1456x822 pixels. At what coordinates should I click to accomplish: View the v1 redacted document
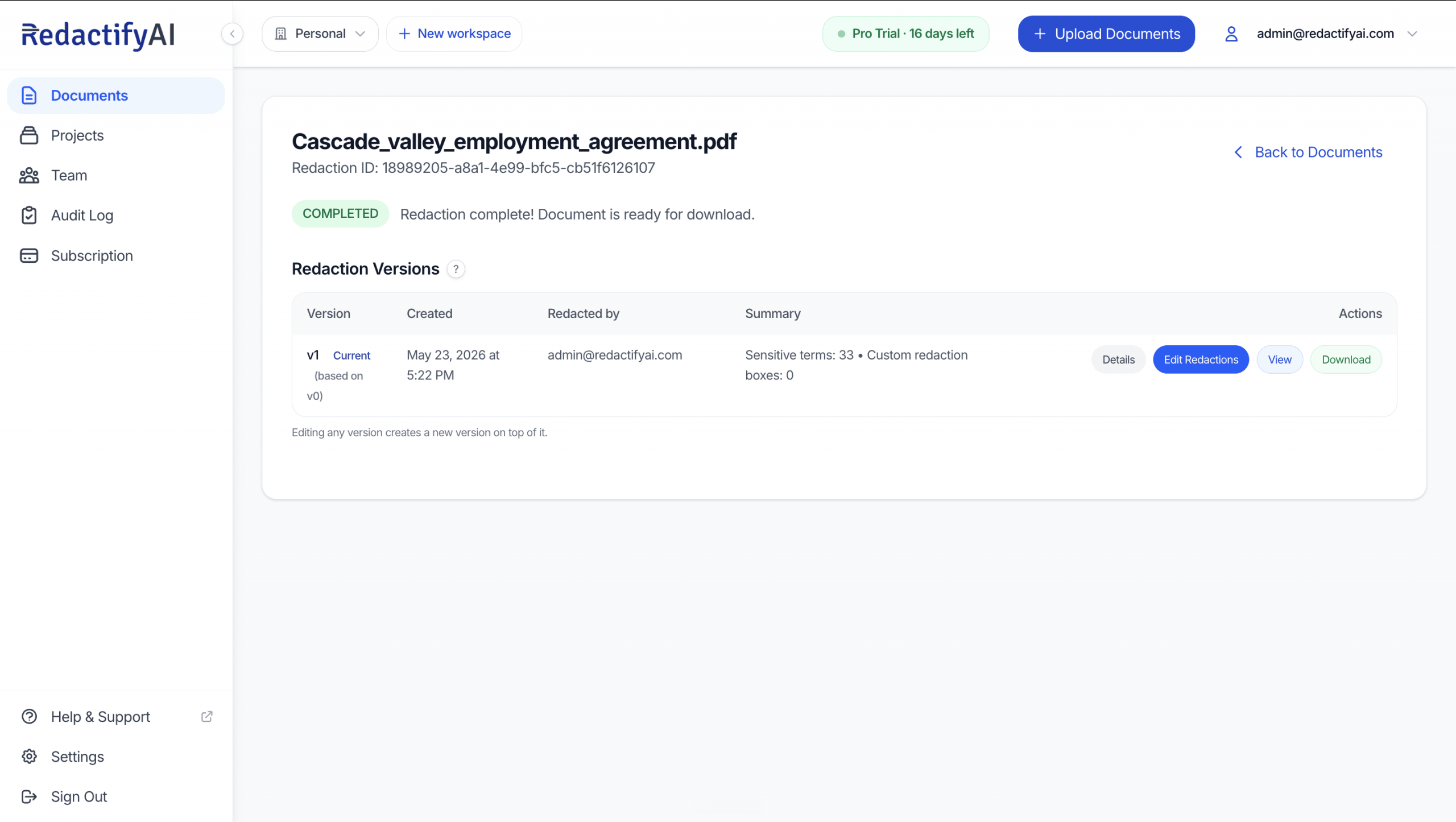[1280, 360]
